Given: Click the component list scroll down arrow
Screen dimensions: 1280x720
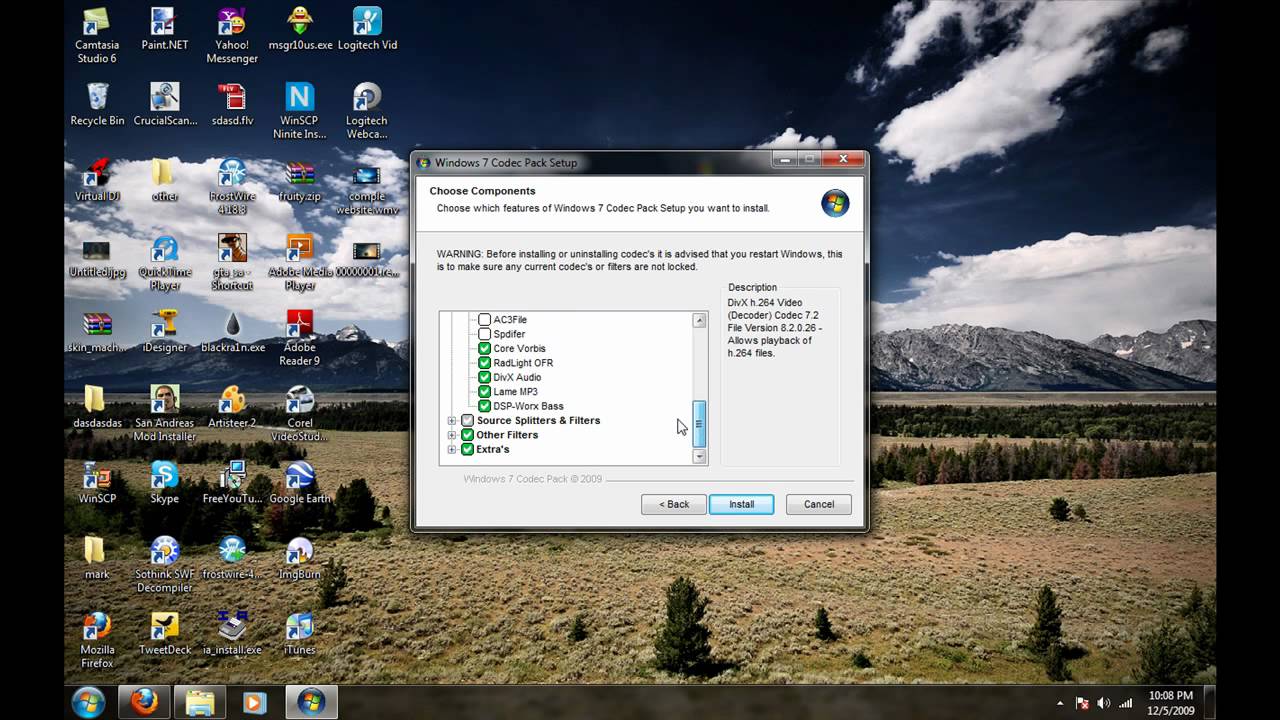Looking at the screenshot, I should (x=699, y=456).
